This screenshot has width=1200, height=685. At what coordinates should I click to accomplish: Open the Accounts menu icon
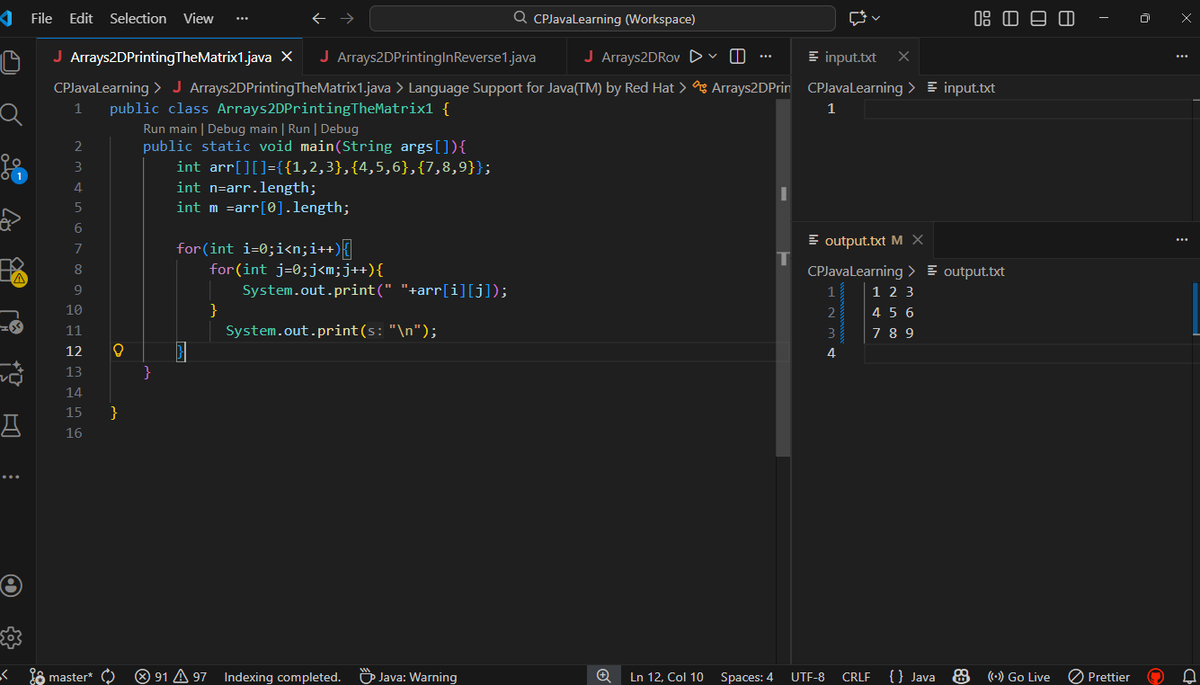coord(12,584)
